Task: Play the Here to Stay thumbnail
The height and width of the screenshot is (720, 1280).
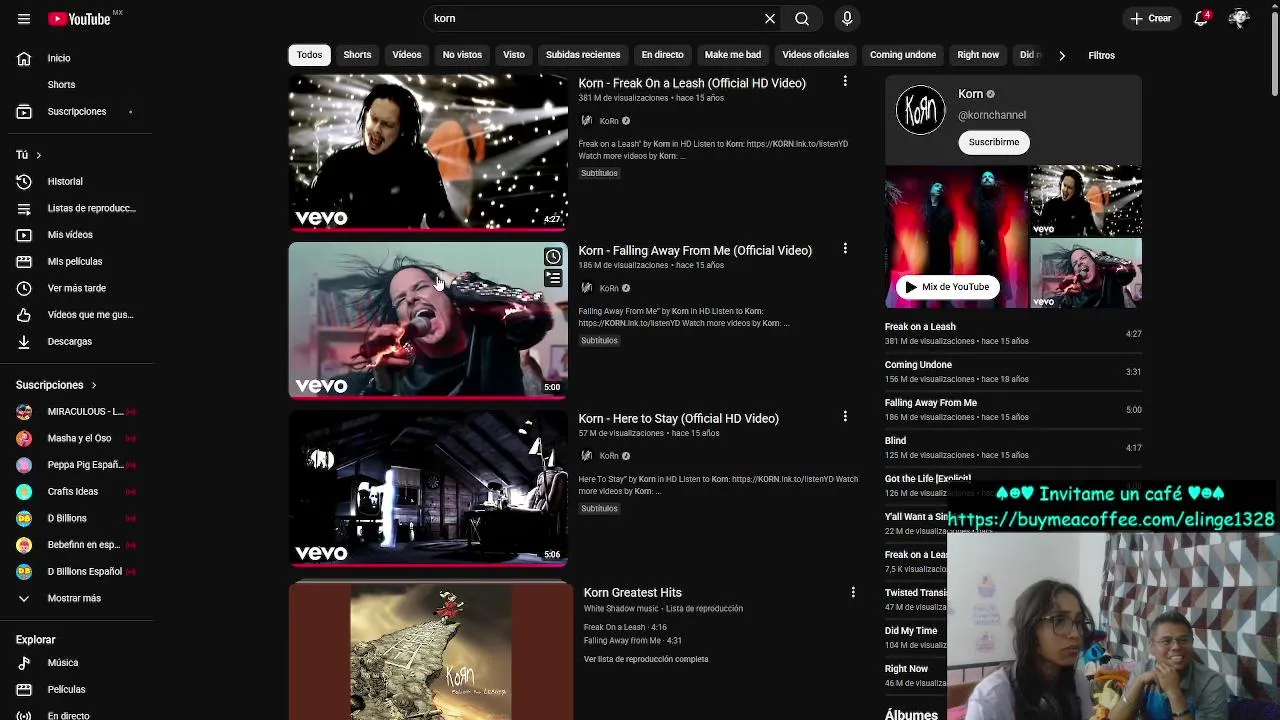Action: pos(428,488)
